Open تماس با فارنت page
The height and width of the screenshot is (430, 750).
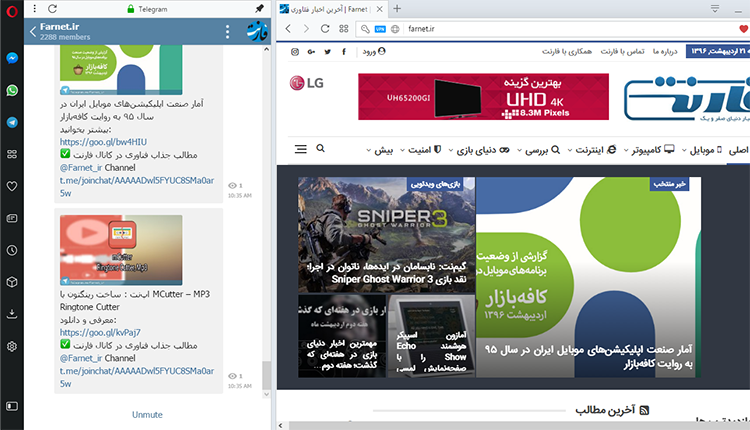(622, 51)
